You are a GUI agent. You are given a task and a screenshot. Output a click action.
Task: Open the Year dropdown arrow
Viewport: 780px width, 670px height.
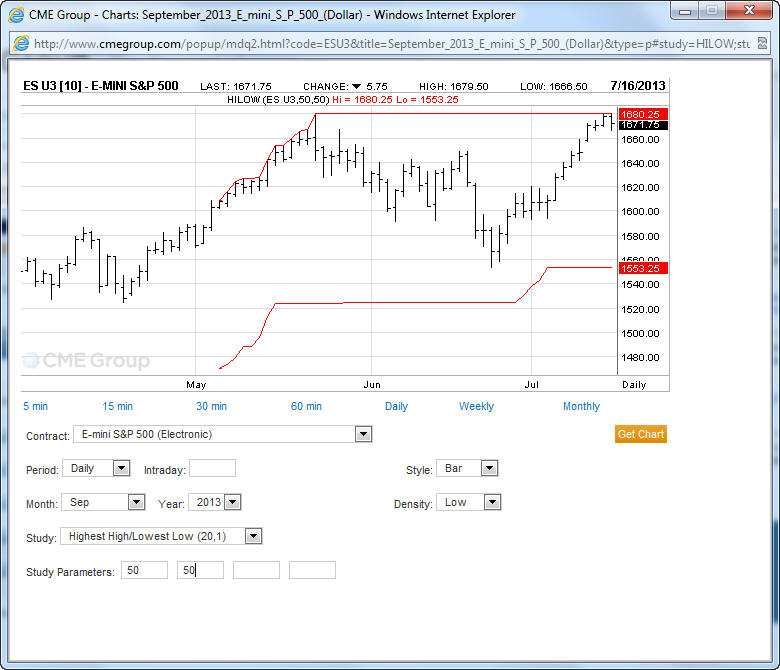point(232,502)
